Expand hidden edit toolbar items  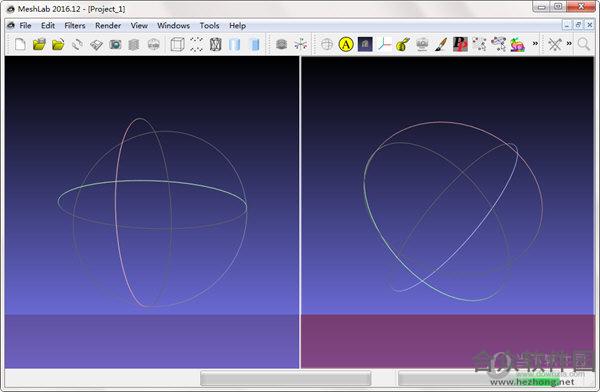[x=535, y=43]
